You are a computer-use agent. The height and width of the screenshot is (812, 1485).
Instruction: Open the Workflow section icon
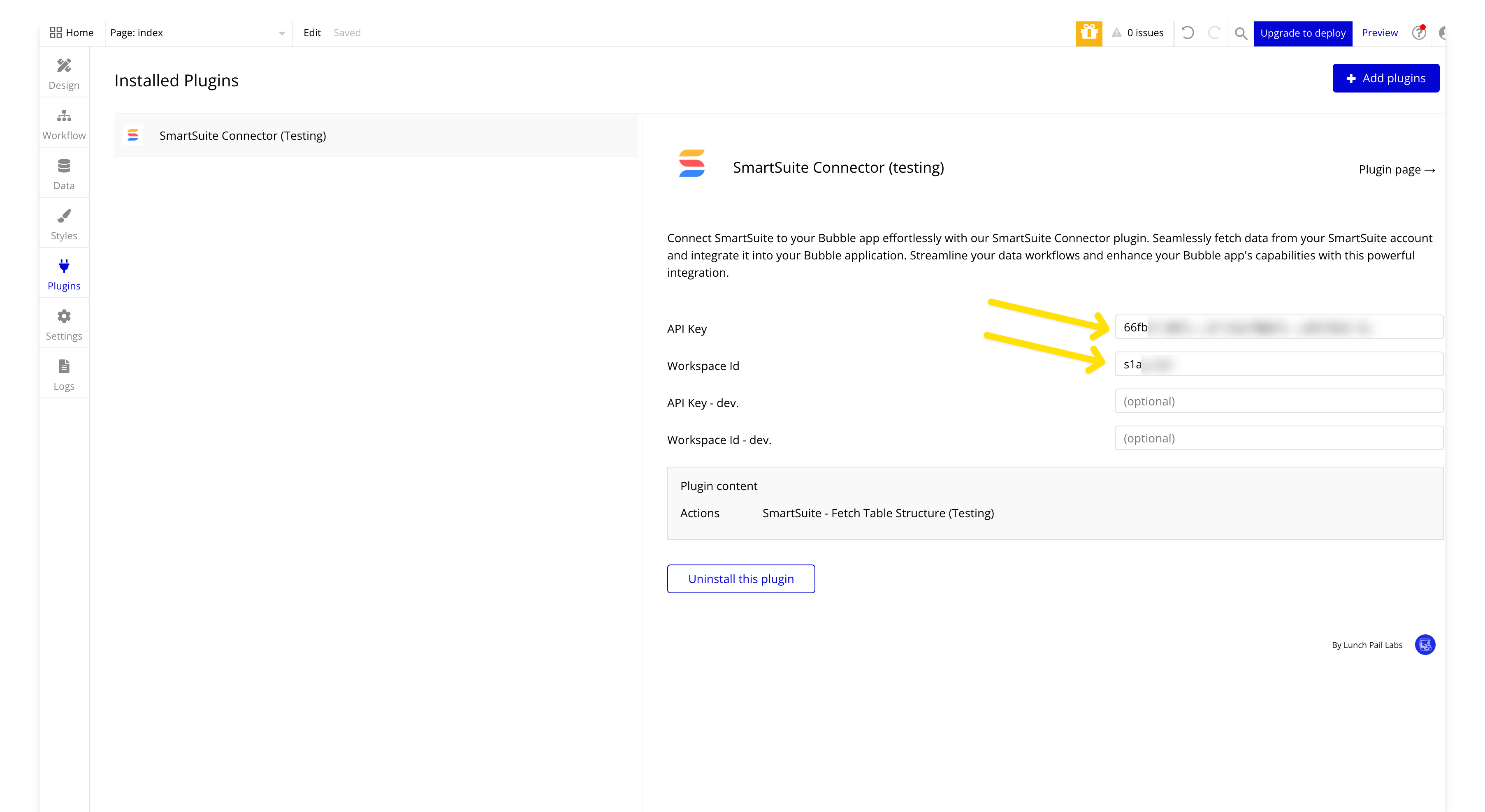[64, 116]
